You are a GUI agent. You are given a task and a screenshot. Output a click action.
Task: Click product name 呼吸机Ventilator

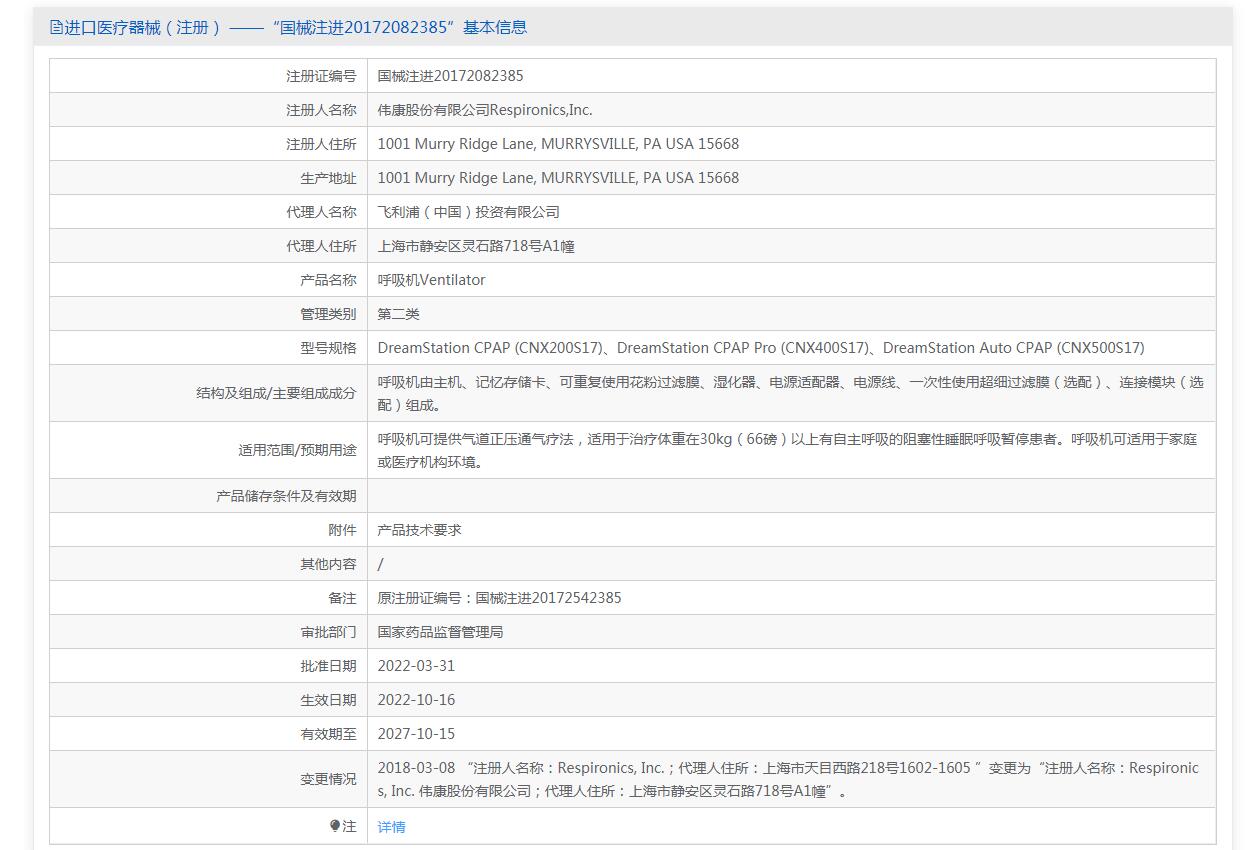point(431,280)
